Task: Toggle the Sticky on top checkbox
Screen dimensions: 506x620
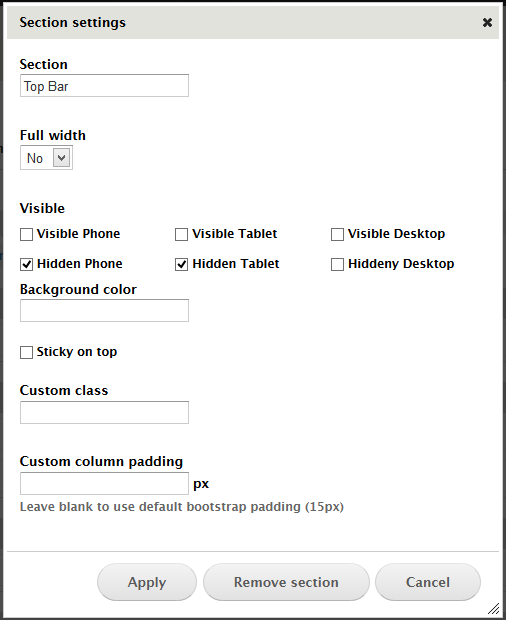Action: coord(26,352)
